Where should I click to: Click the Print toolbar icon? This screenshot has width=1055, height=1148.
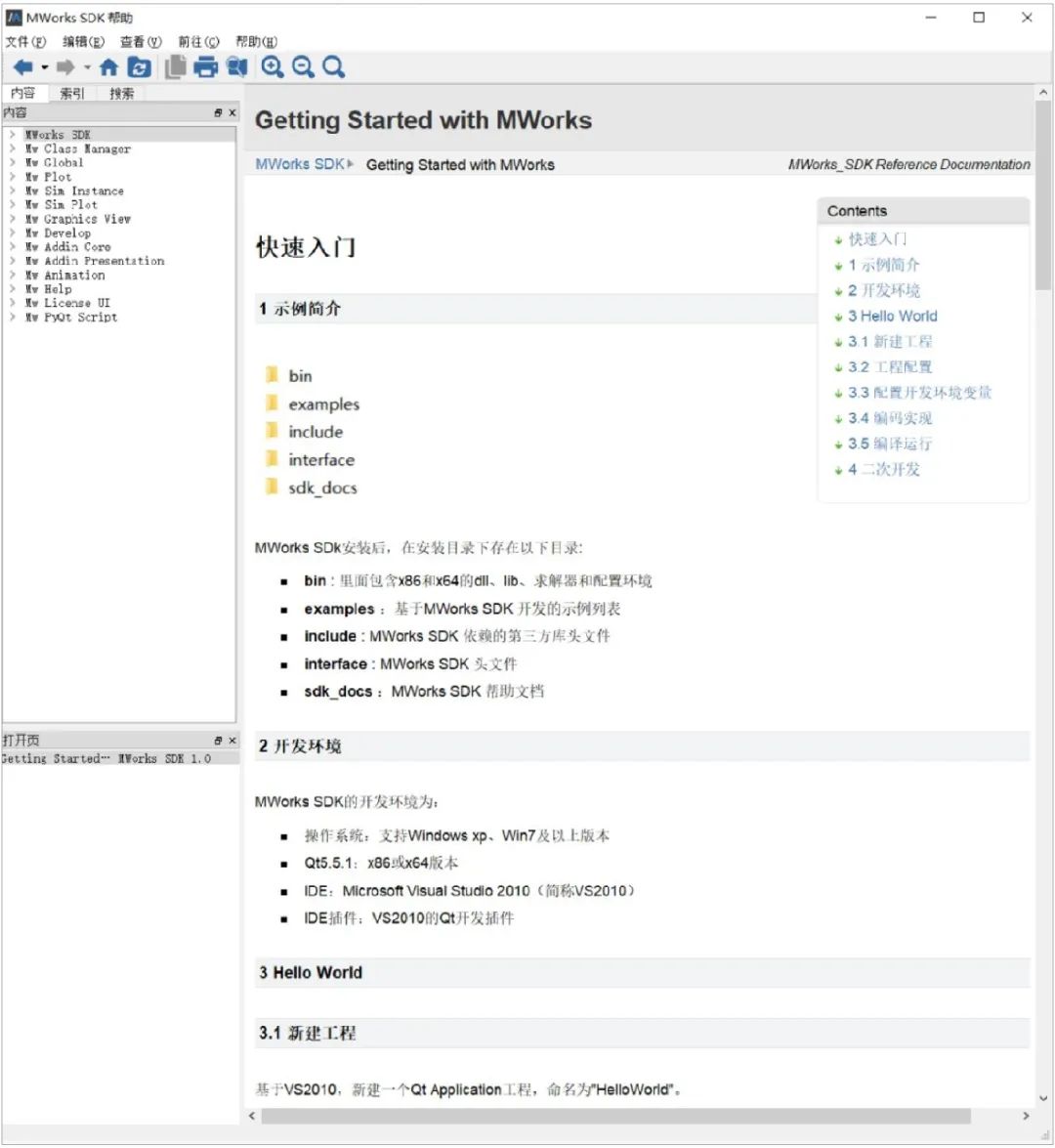click(x=206, y=67)
